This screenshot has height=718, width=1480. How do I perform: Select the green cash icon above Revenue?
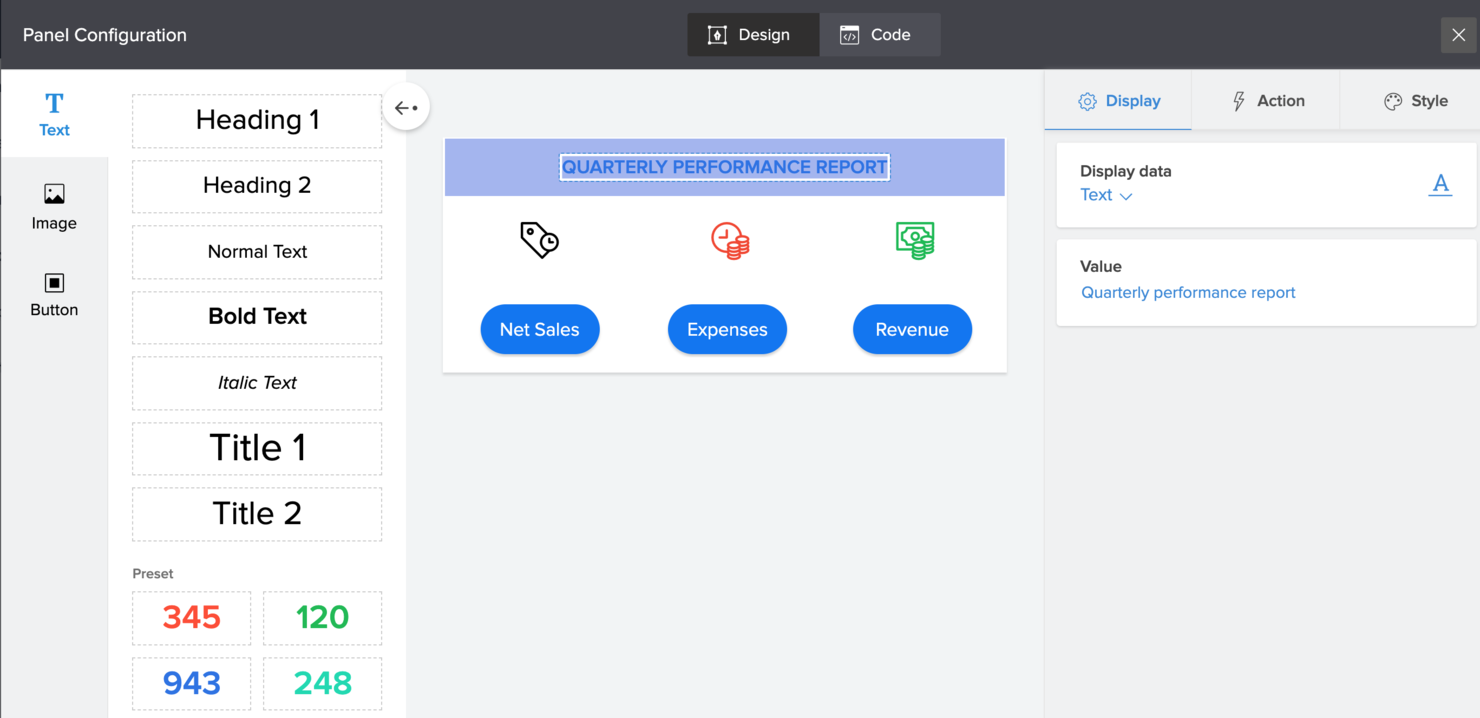[912, 239]
